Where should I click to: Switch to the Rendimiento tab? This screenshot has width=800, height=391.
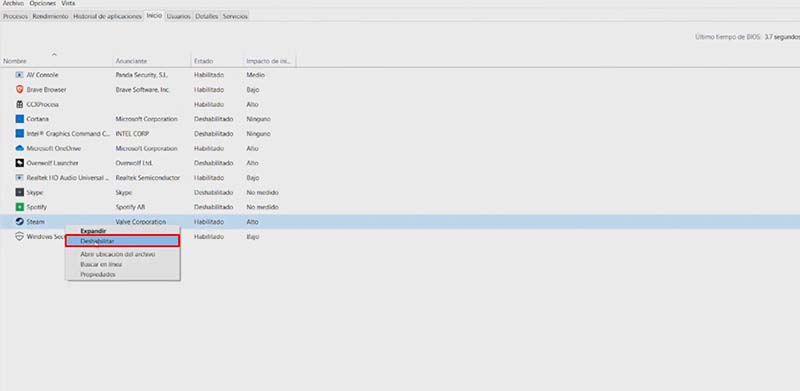(x=51, y=16)
